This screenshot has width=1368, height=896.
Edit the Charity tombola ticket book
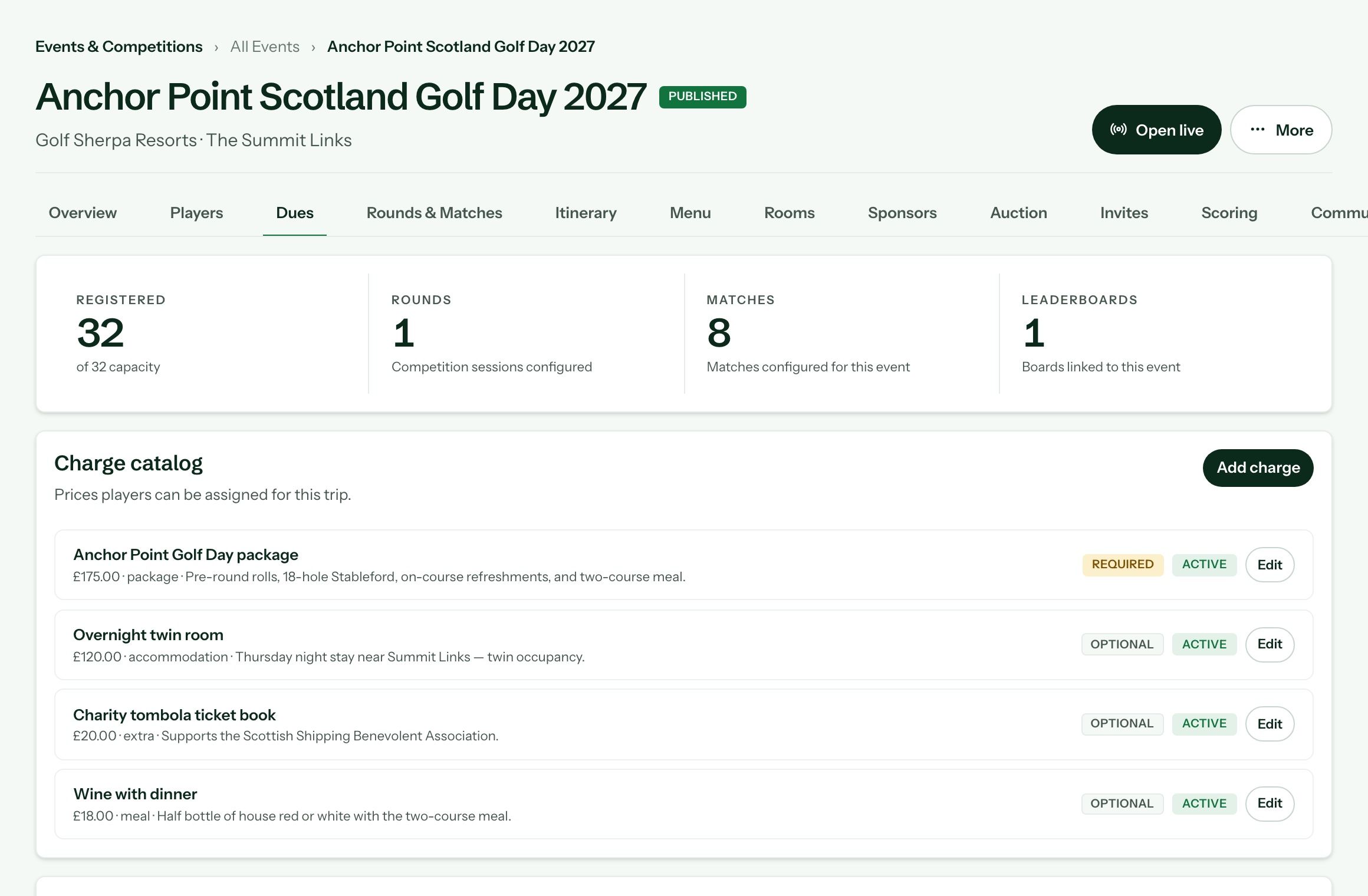[1270, 724]
